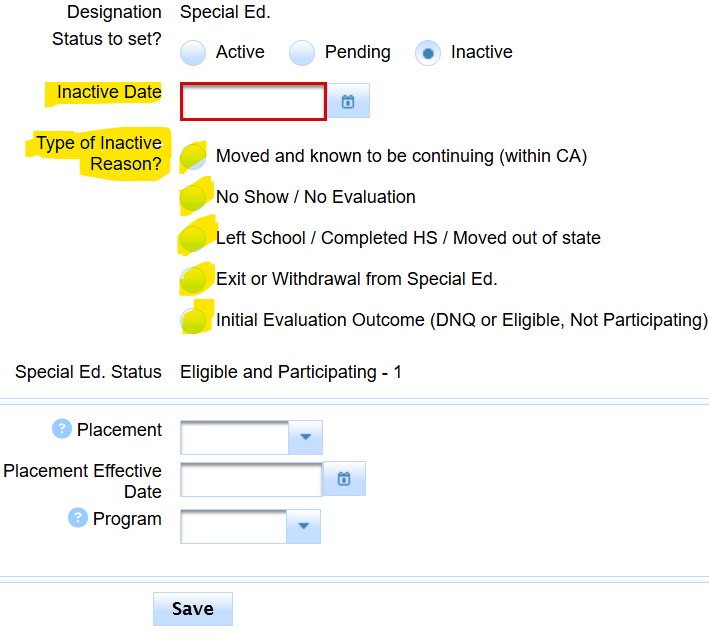This screenshot has width=709, height=638.
Task: Click the help icon beside Program
Action: click(x=78, y=518)
